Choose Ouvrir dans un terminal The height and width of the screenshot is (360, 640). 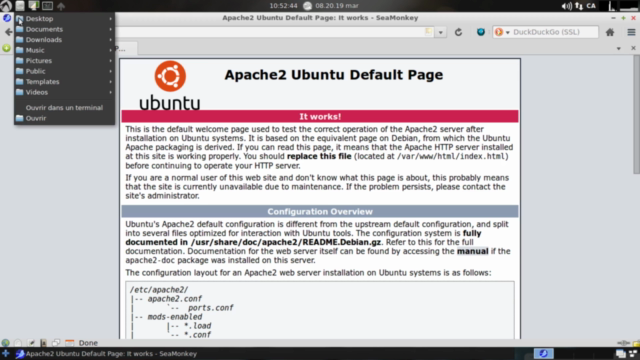coord(64,108)
